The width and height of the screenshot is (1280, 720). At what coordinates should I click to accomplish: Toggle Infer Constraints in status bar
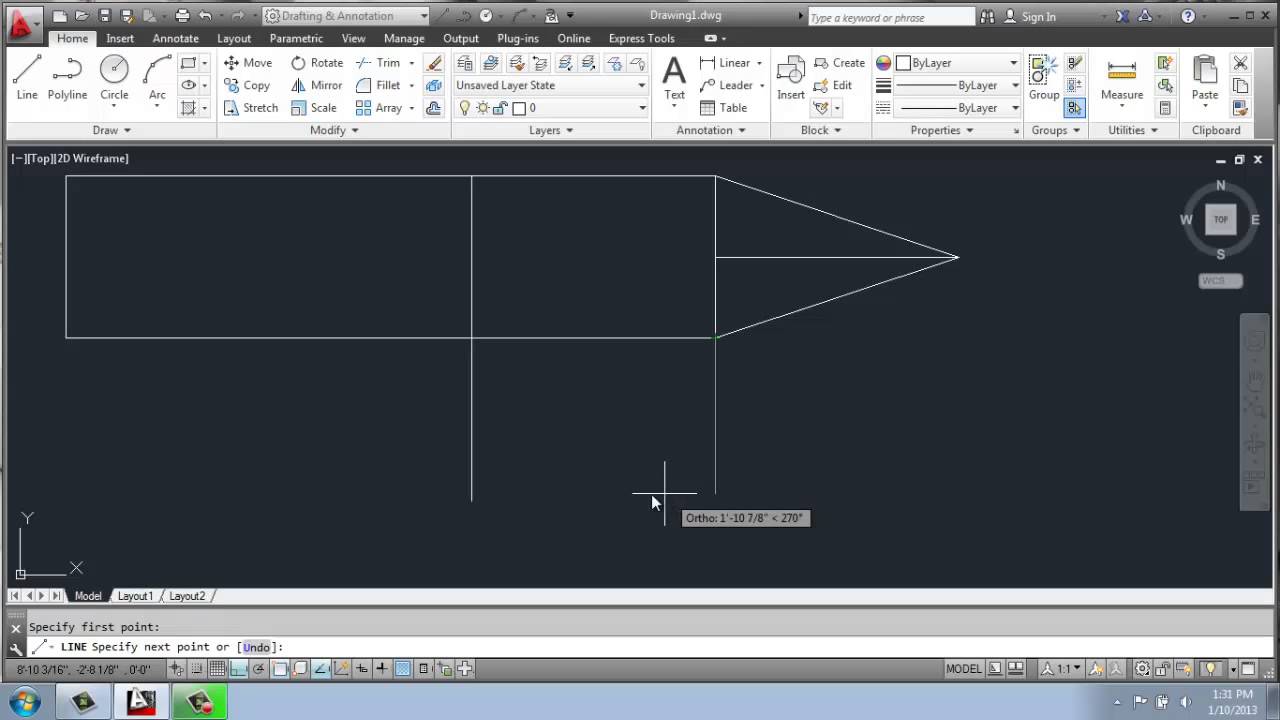coord(176,669)
